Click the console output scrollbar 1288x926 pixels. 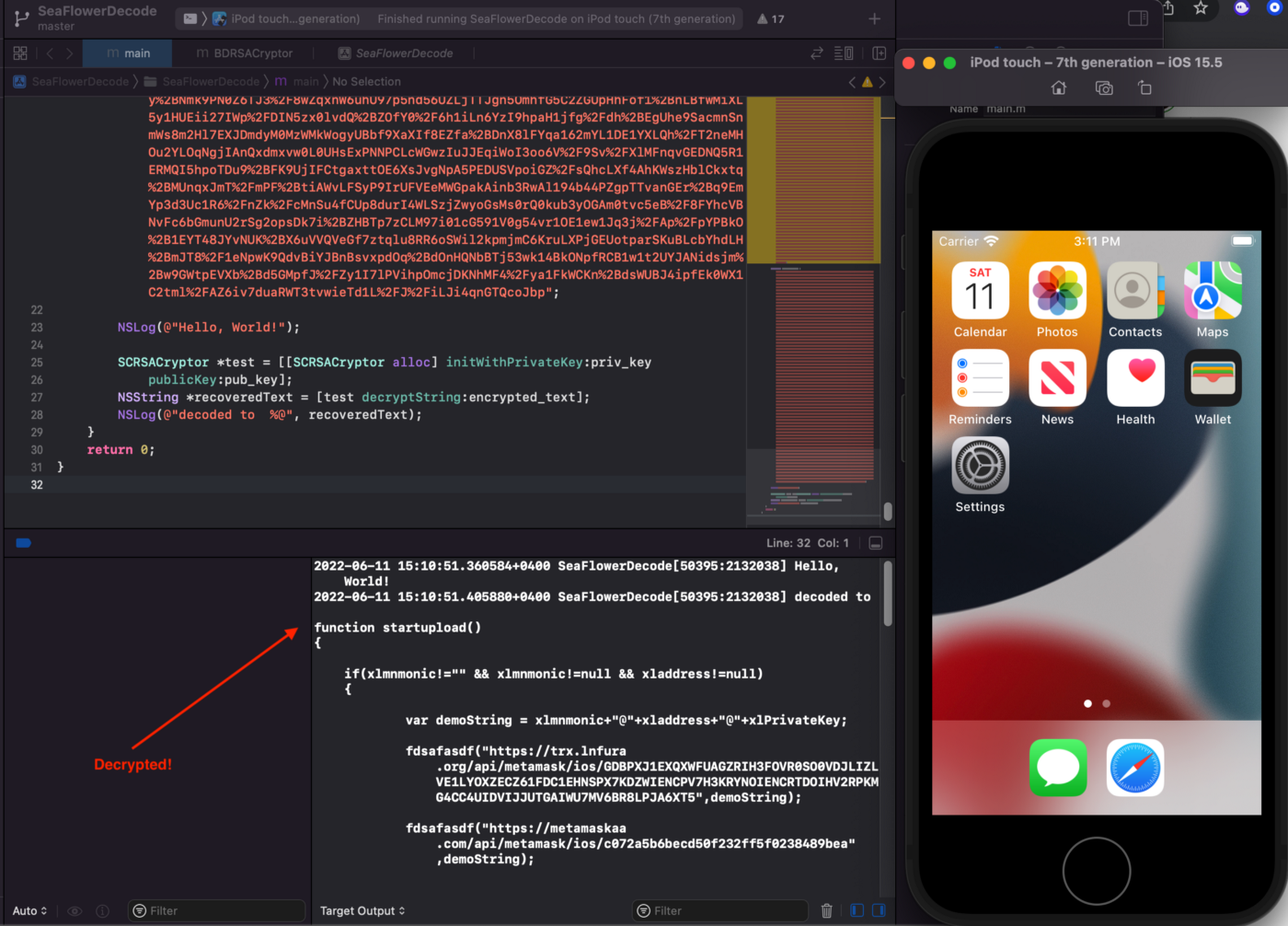point(888,595)
